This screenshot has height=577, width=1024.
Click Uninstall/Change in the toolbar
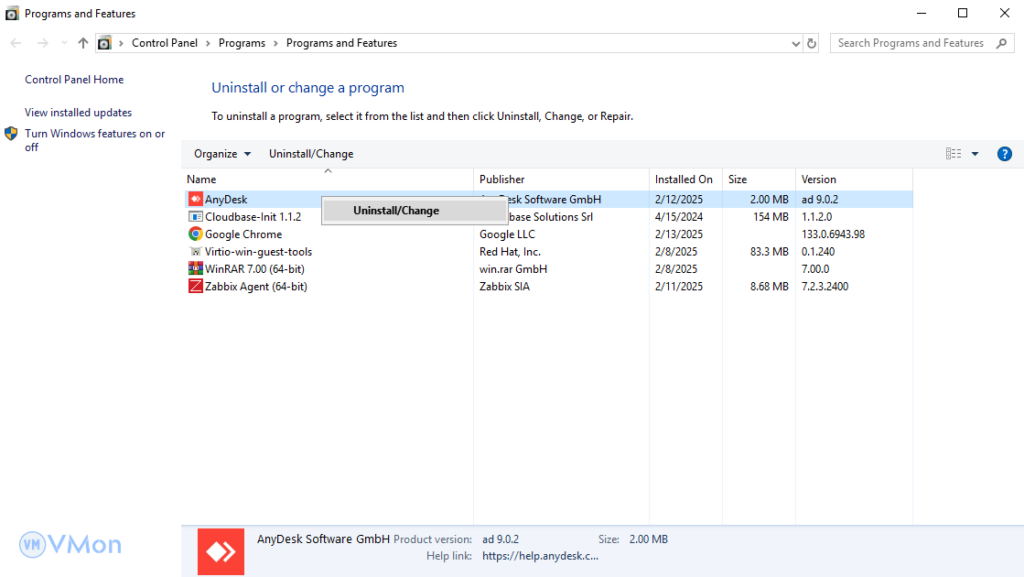(x=311, y=154)
